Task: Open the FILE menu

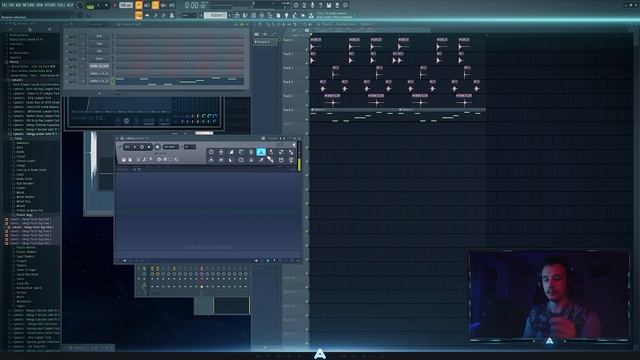Action: pos(5,5)
